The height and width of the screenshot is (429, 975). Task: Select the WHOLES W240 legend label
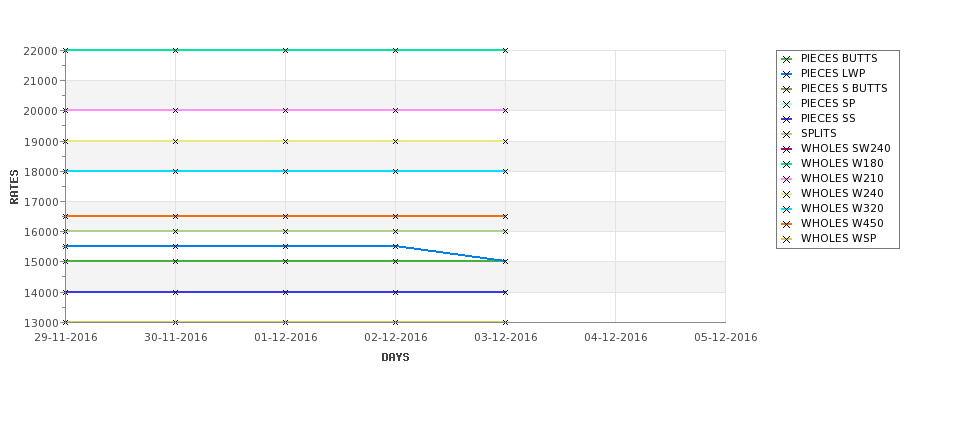click(842, 193)
